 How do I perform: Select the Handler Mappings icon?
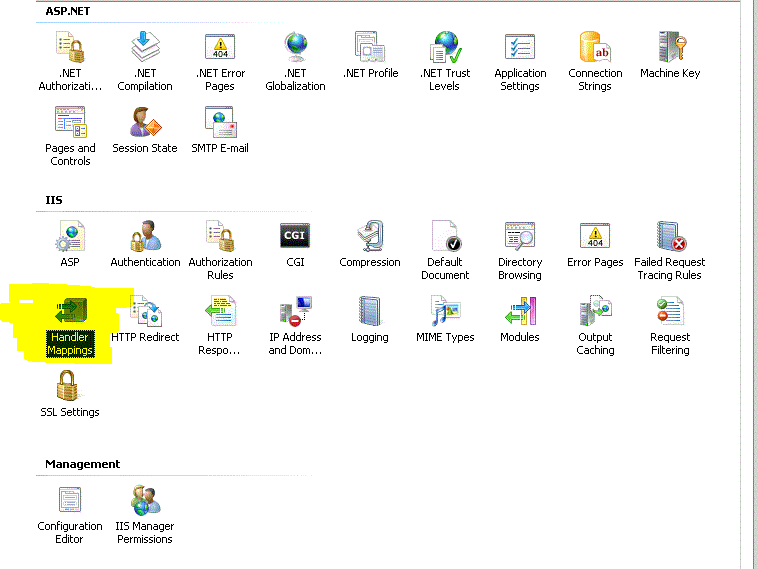point(70,310)
